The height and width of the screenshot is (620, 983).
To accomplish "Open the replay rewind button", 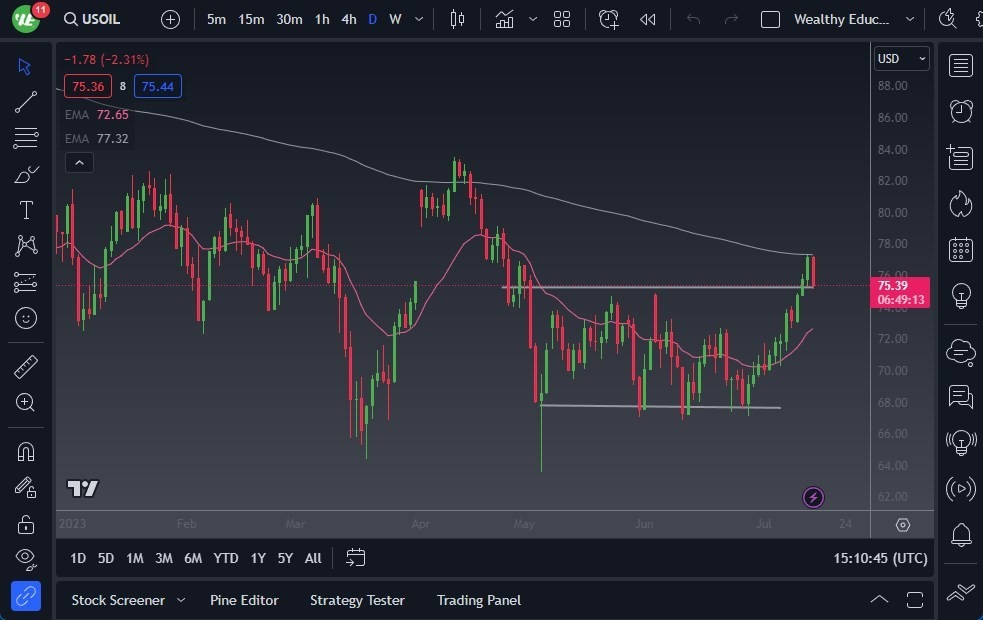I will tap(648, 19).
